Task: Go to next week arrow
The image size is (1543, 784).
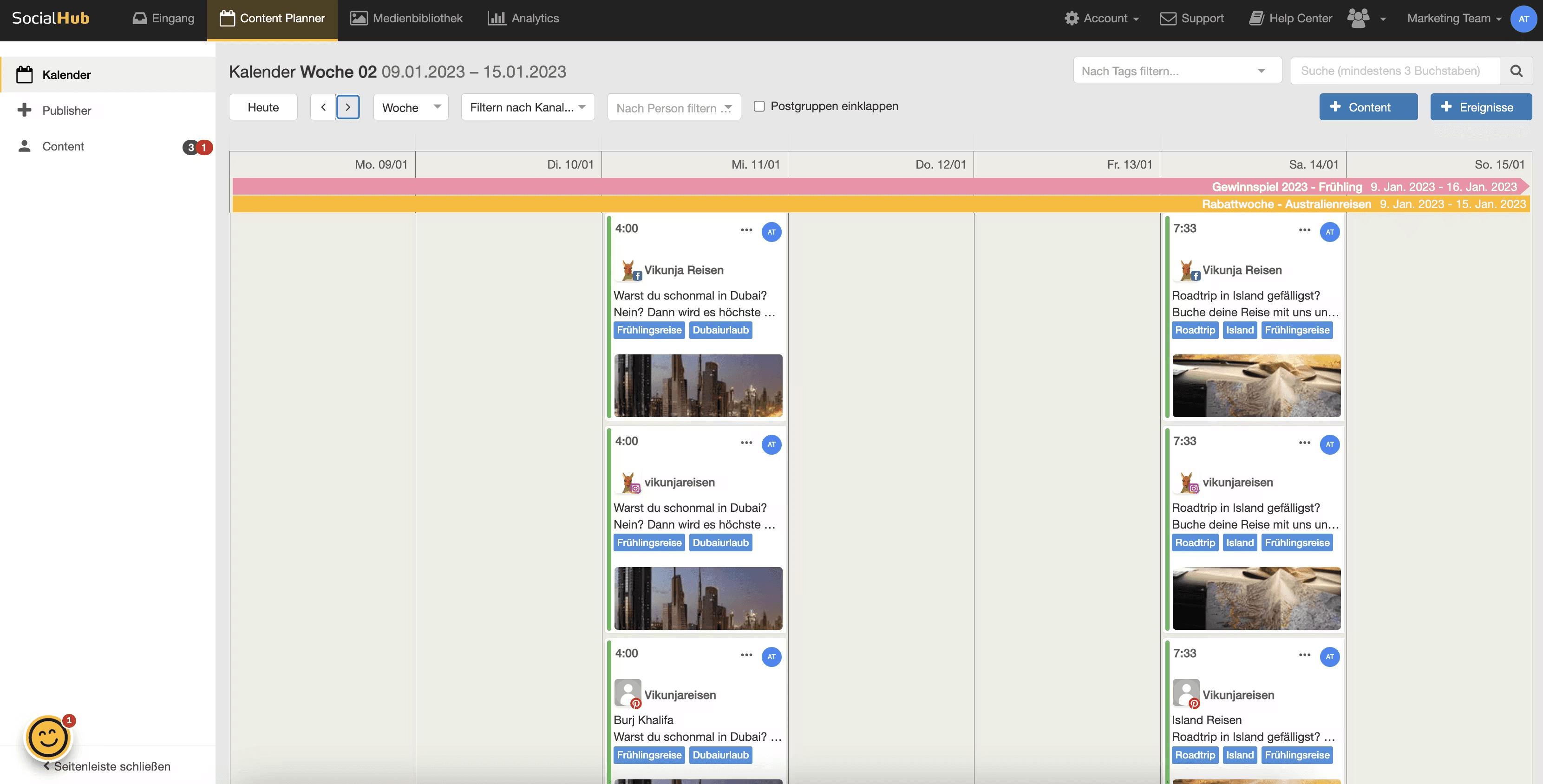Action: (347, 107)
